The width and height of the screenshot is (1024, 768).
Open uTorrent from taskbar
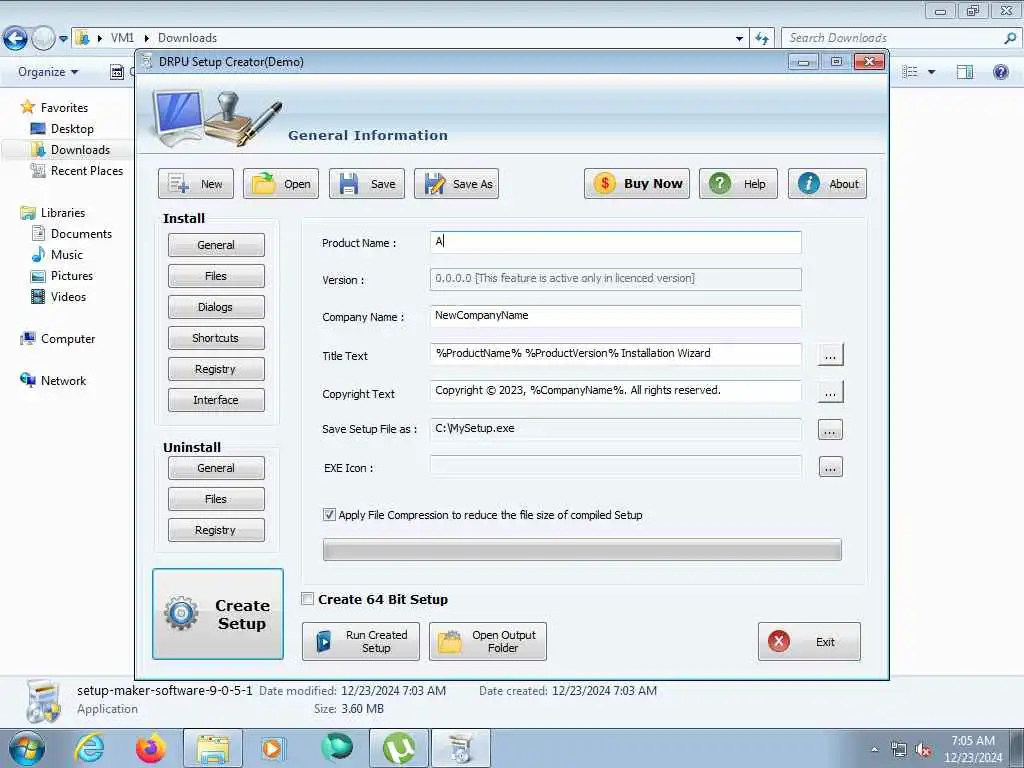(399, 748)
